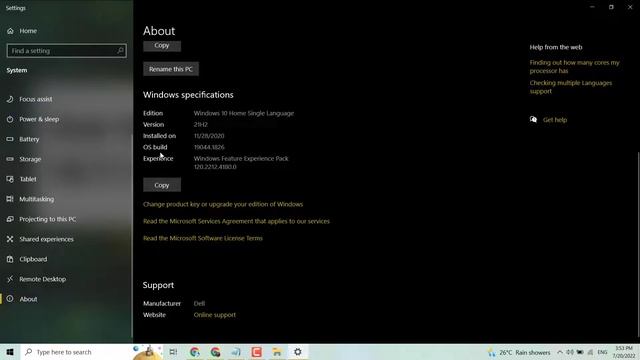This screenshot has width=640, height=360.
Task: Click the Manufacturer value Dell
Action: pos(199,303)
